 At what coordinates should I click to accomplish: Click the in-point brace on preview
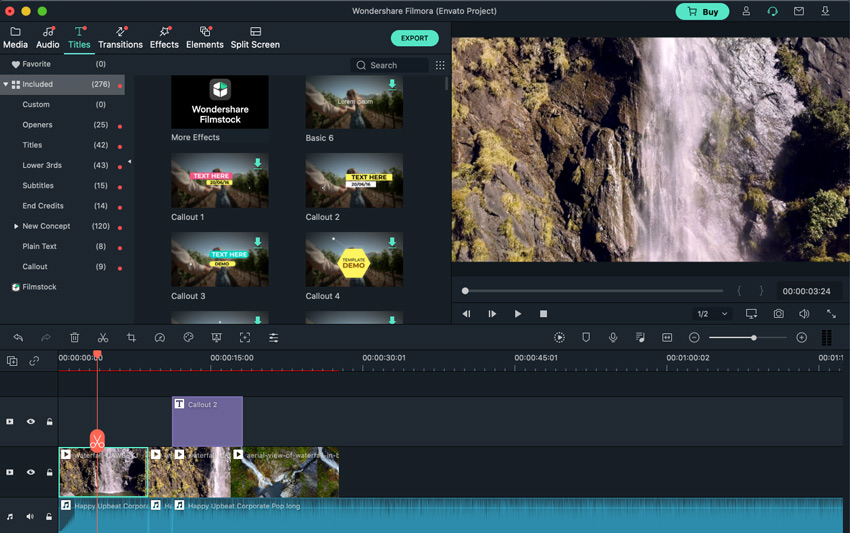pyautogui.click(x=739, y=291)
